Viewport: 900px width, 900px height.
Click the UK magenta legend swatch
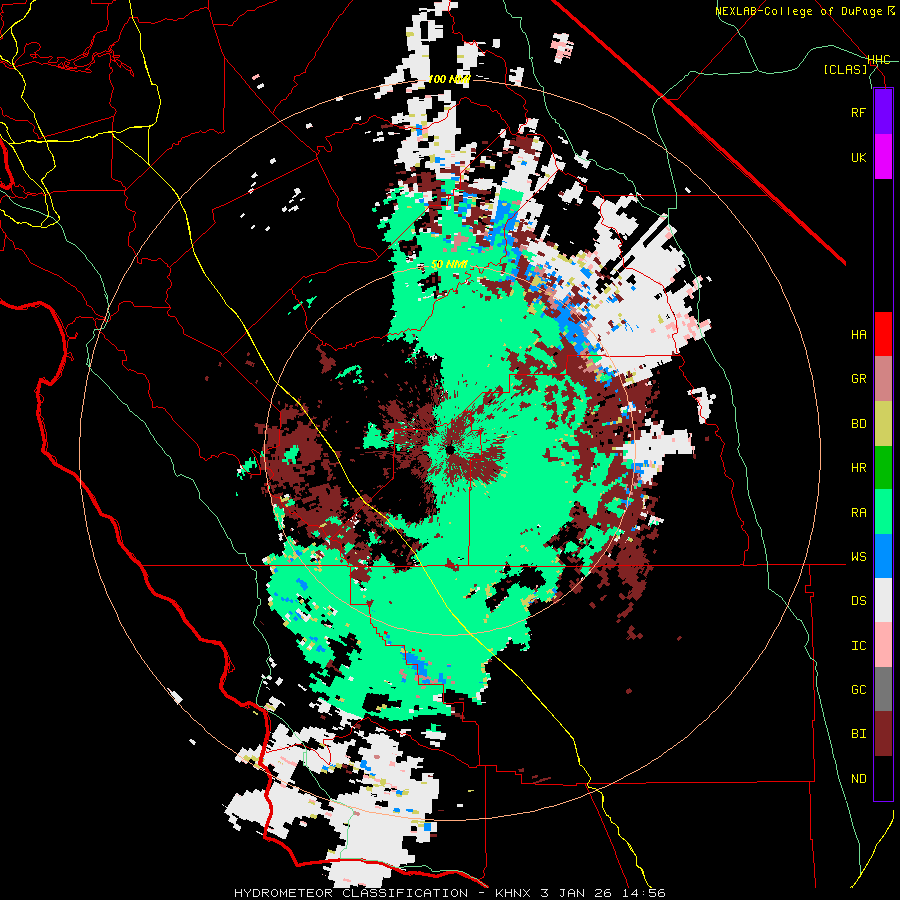tap(883, 157)
